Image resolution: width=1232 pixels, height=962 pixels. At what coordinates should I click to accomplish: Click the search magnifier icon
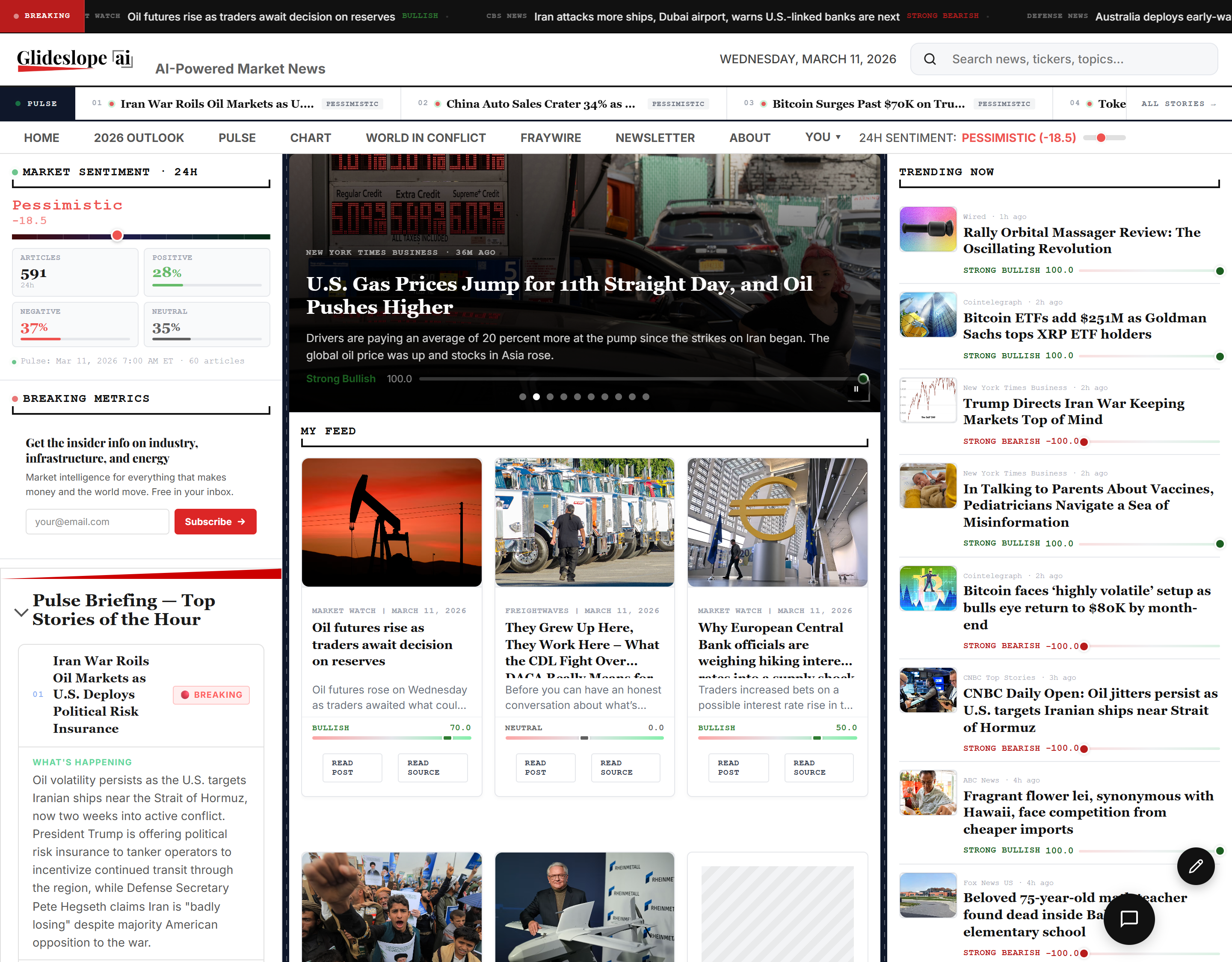pos(930,59)
